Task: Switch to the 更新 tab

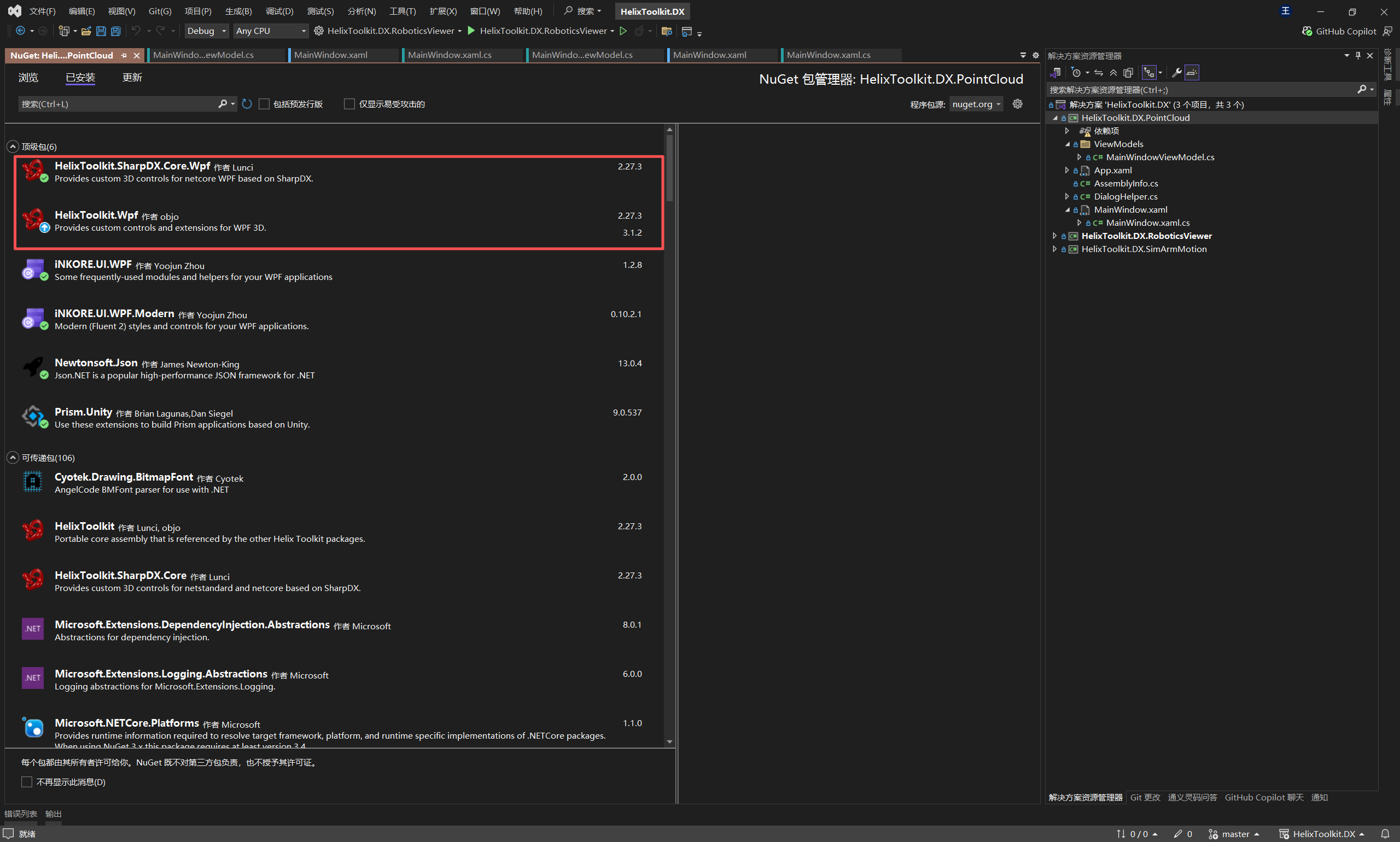Action: pyautogui.click(x=132, y=78)
